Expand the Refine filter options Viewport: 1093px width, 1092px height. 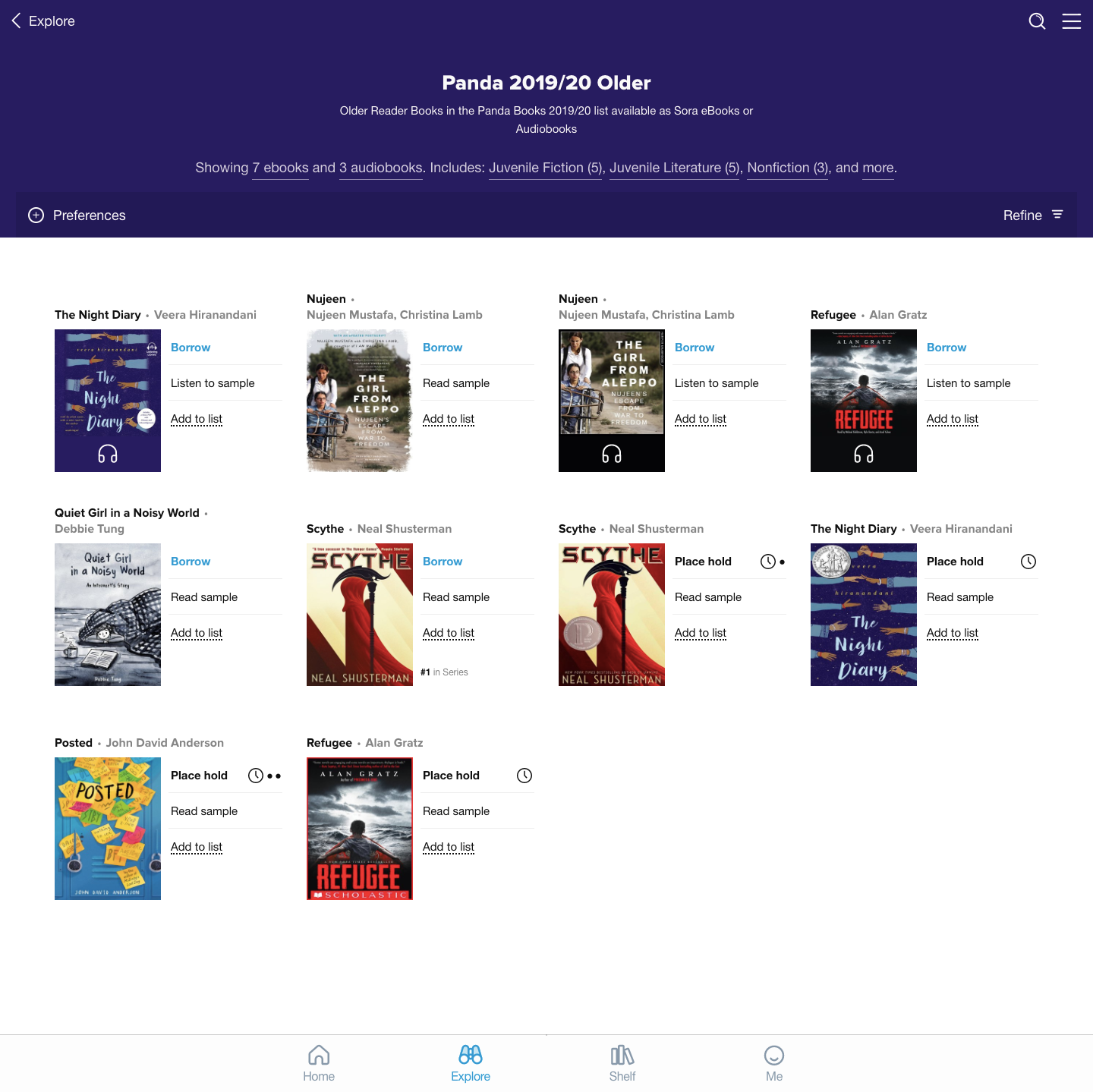point(1032,216)
